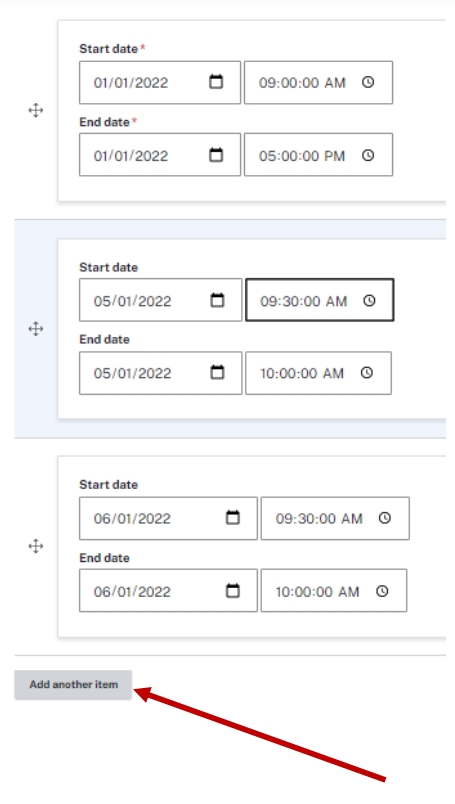
Task: Grab the drag handle of the first item
Action: click(x=35, y=110)
